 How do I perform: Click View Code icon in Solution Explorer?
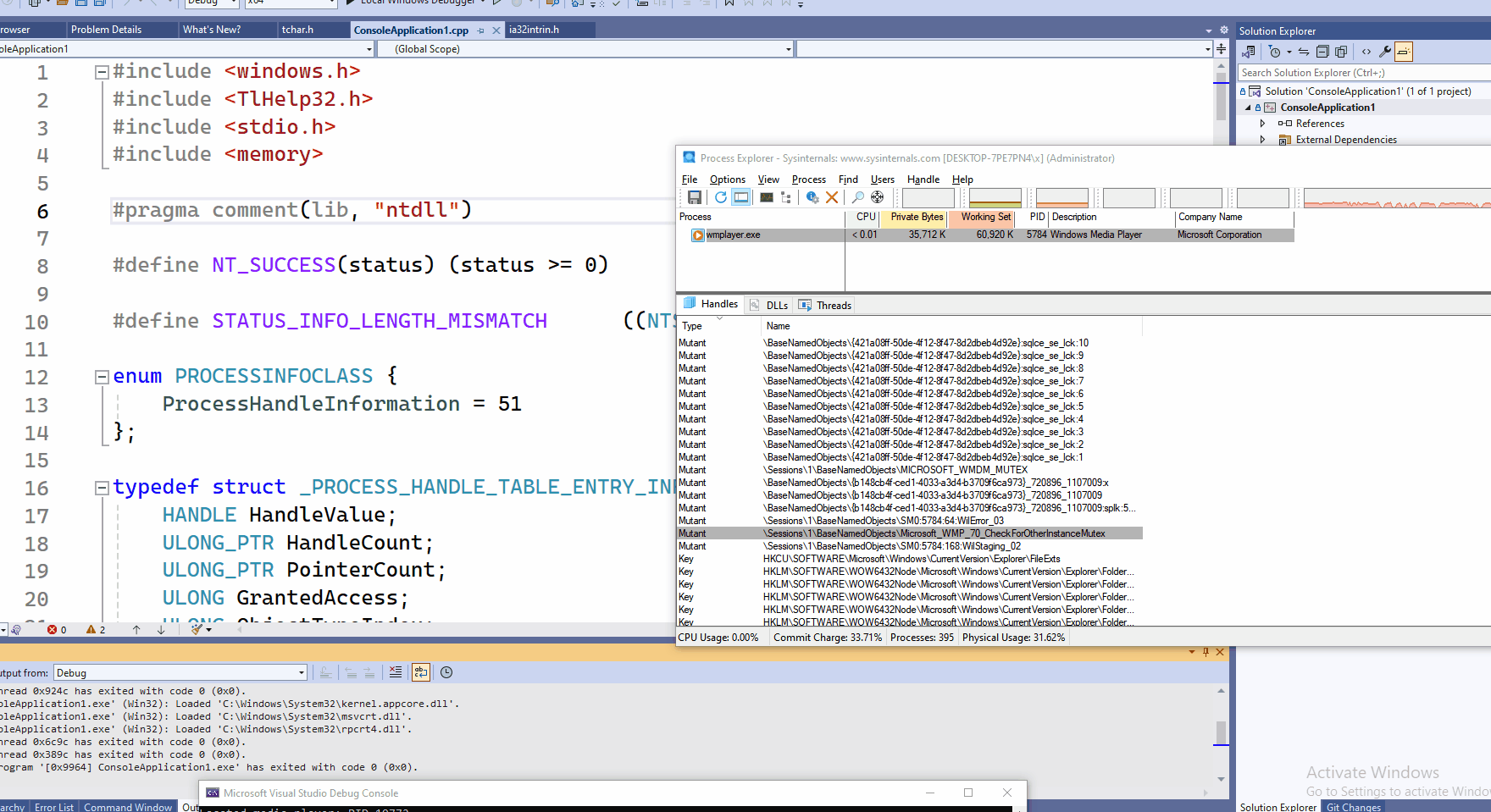(1366, 52)
